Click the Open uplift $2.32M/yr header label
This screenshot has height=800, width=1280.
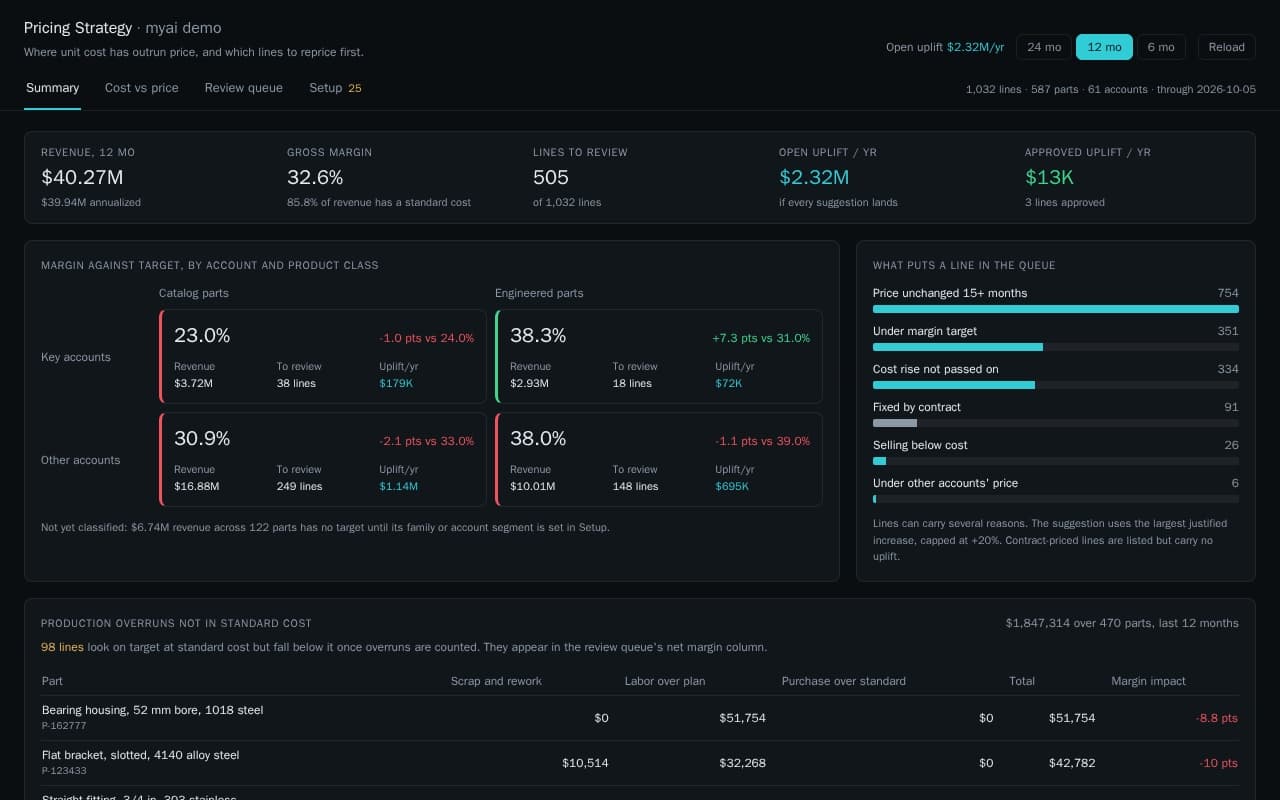945,47
